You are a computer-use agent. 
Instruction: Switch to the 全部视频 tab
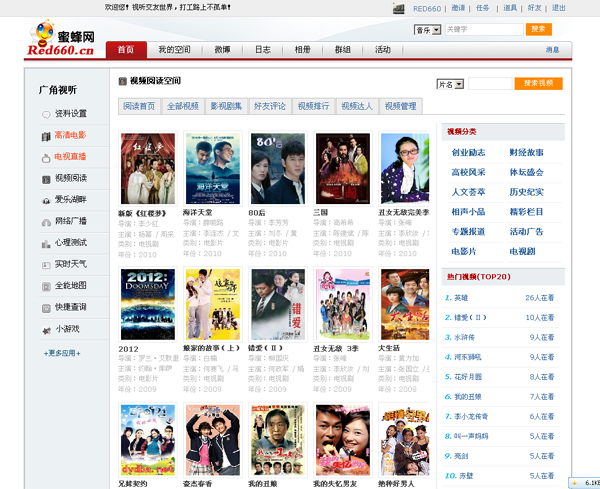(x=183, y=106)
